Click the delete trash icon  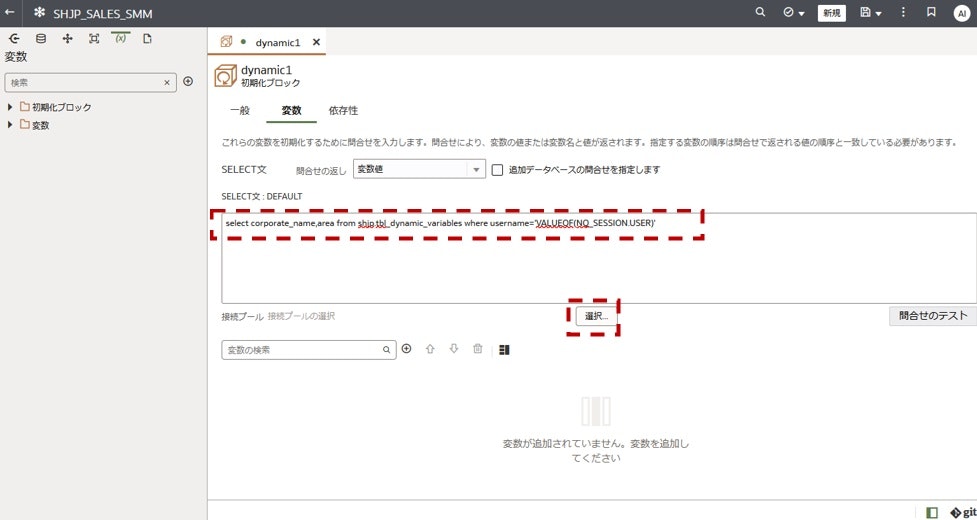pyautogui.click(x=477, y=349)
